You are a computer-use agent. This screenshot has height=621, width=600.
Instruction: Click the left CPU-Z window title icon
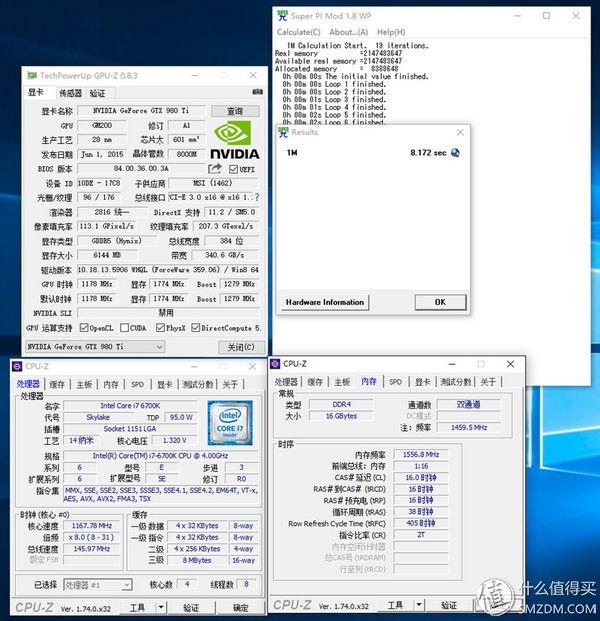[x=17, y=366]
